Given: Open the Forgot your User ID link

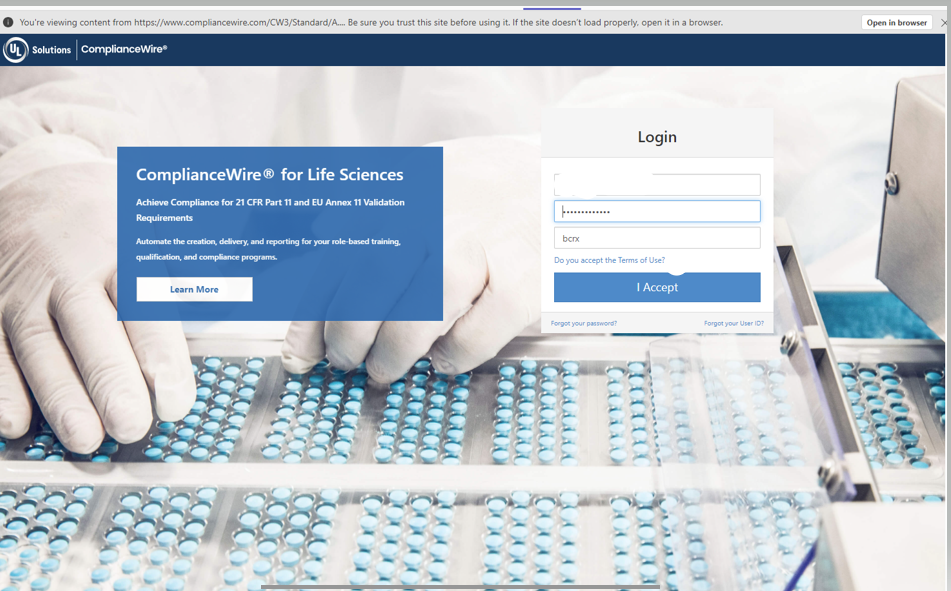Looking at the screenshot, I should point(733,323).
